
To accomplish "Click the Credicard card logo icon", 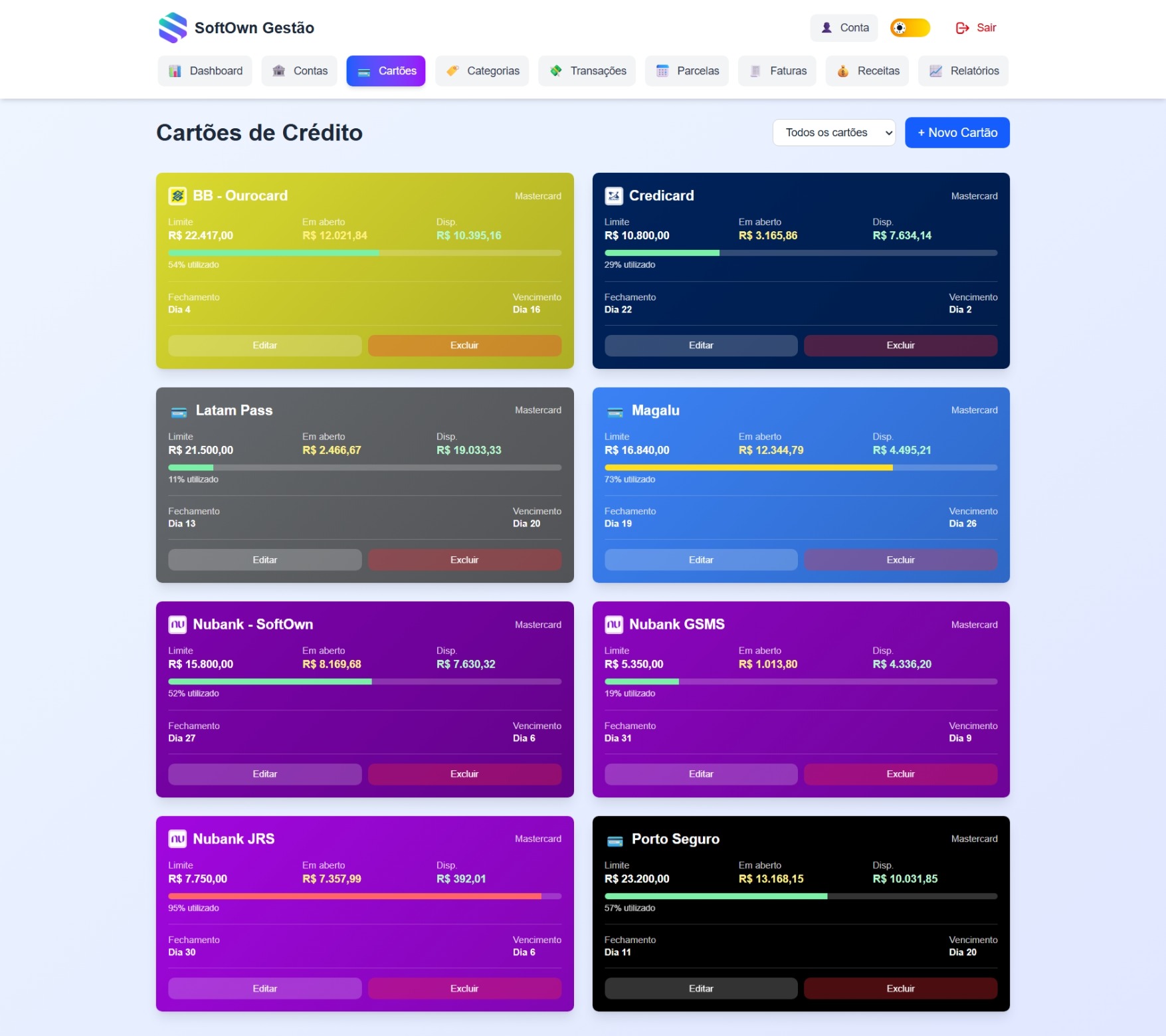I will click(x=613, y=196).
